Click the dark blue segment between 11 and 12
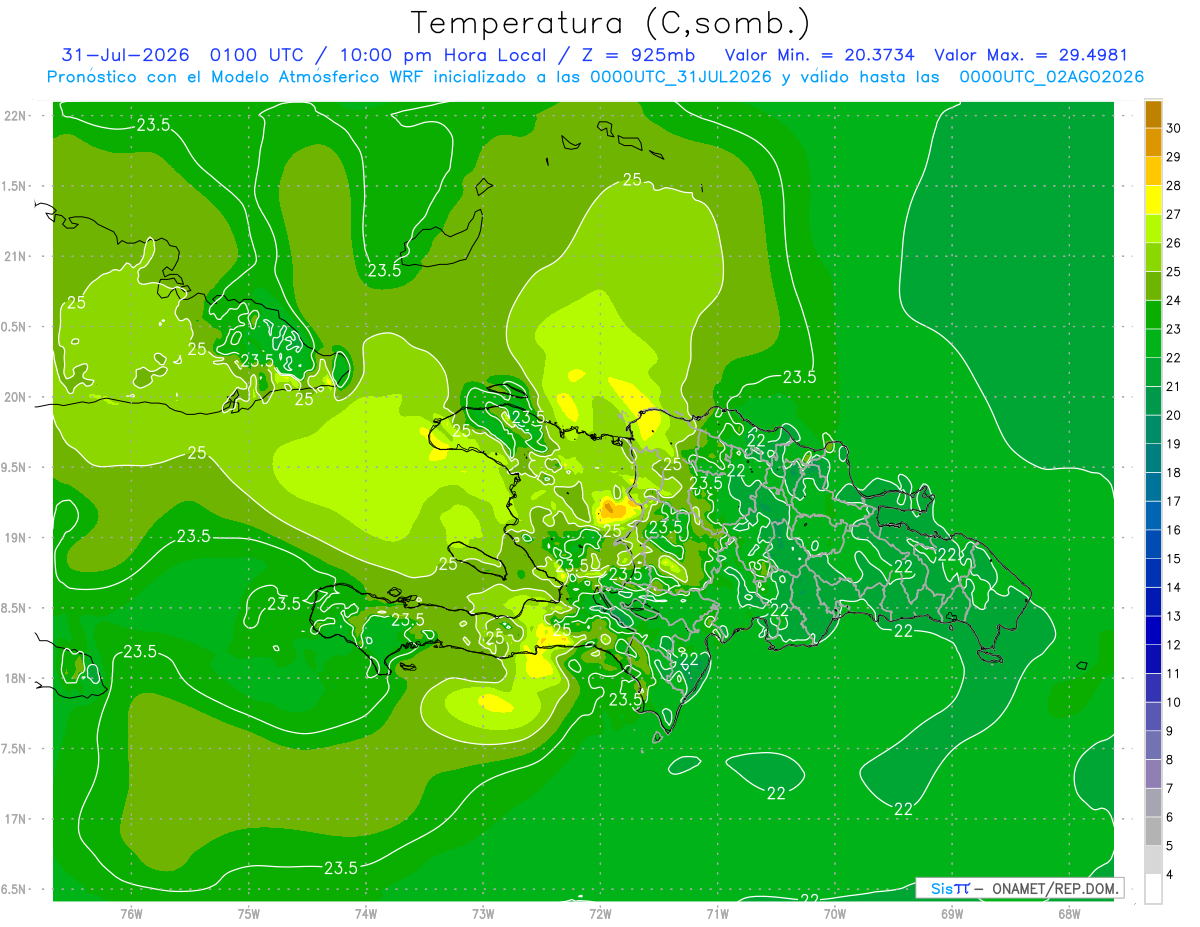Viewport: 1200px width, 927px height. [1153, 659]
